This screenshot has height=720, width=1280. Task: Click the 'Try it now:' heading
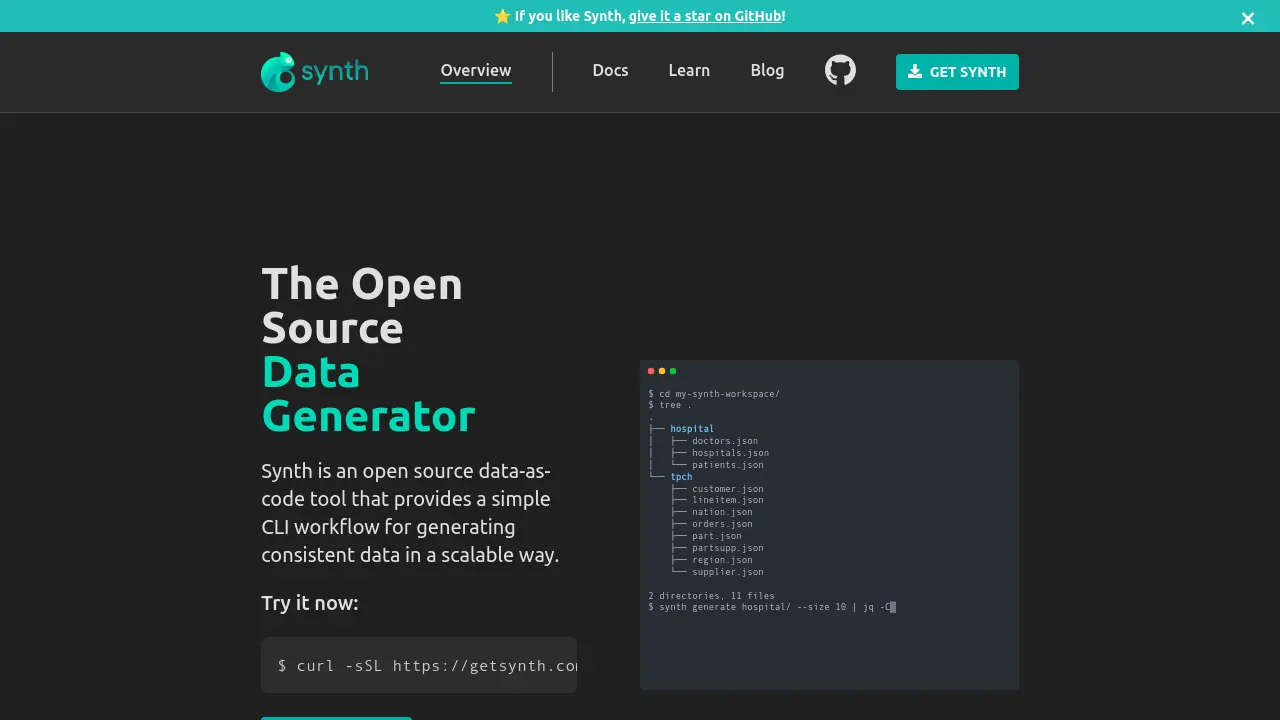[x=310, y=603]
